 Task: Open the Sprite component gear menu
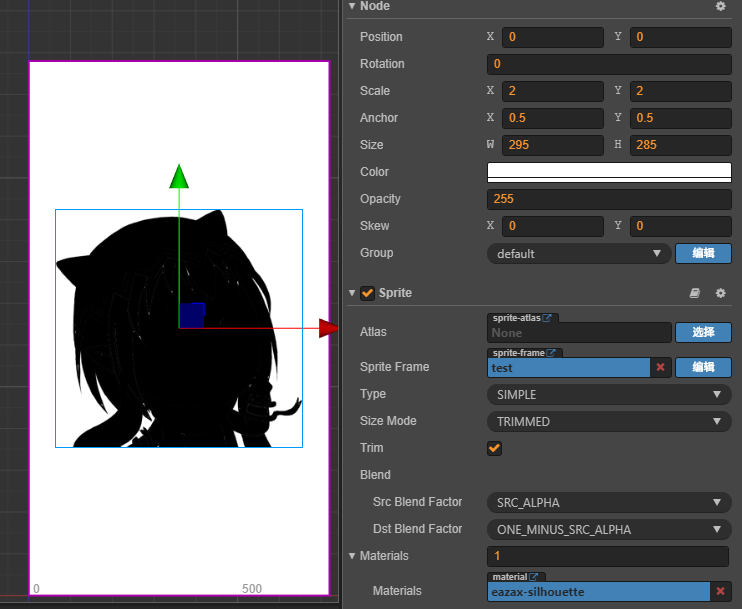pos(720,293)
